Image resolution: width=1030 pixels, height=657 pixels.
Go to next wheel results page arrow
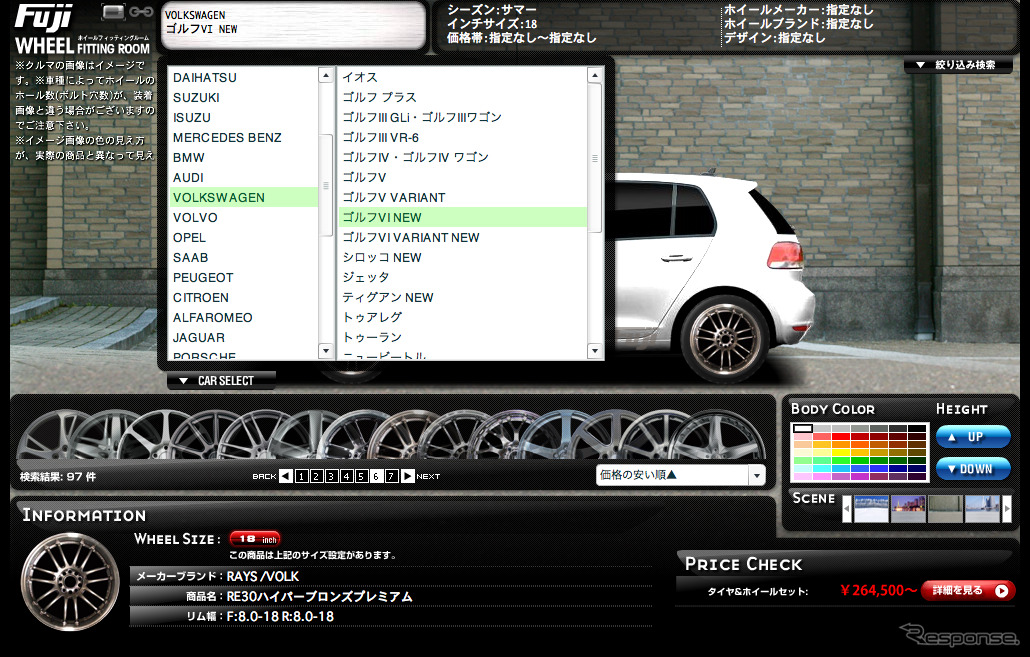coord(408,476)
